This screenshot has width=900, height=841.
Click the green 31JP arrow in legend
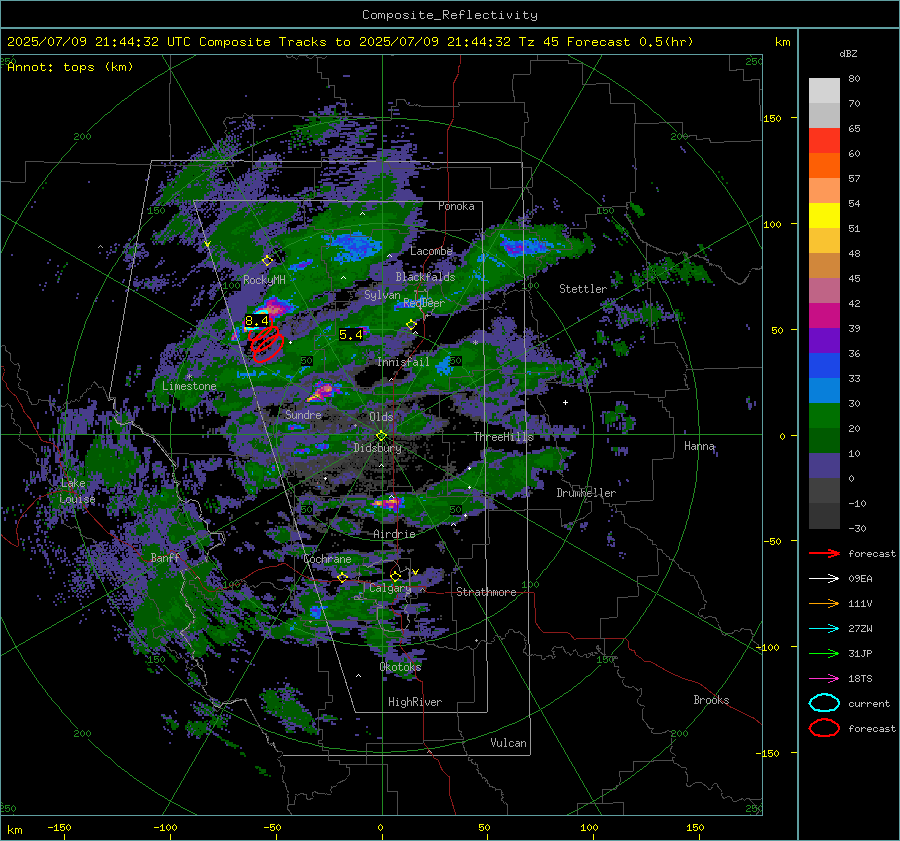pyautogui.click(x=824, y=653)
